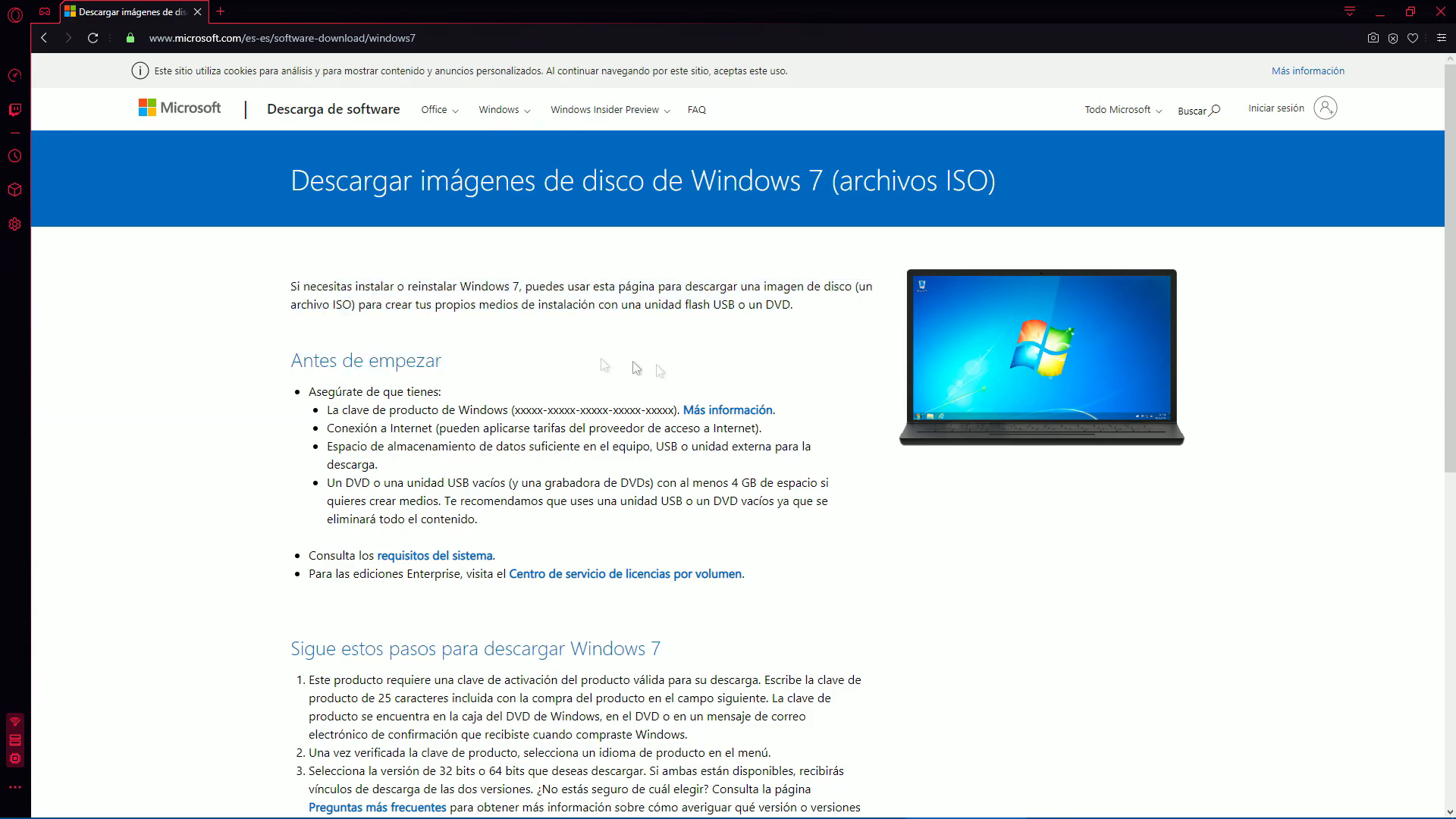Click the Windows 7 laptop image
Screen dimensions: 1456x819
tap(1041, 357)
